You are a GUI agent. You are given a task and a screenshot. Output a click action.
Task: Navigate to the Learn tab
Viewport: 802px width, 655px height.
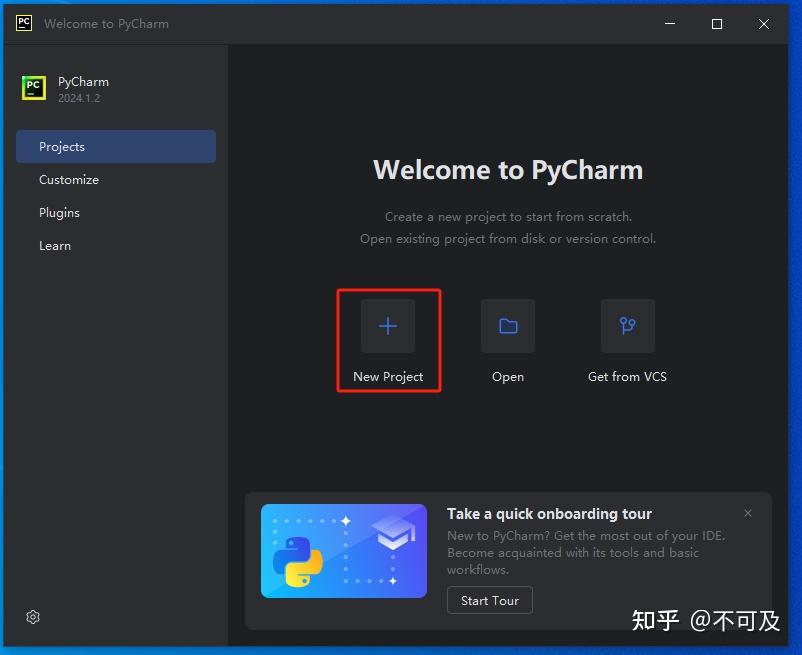(55, 245)
